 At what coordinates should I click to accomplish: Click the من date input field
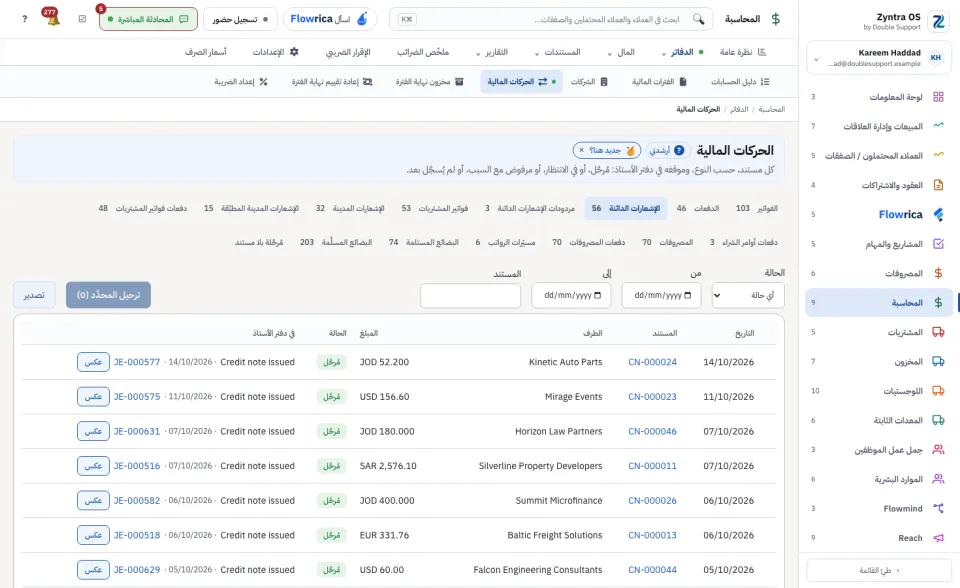(x=661, y=295)
